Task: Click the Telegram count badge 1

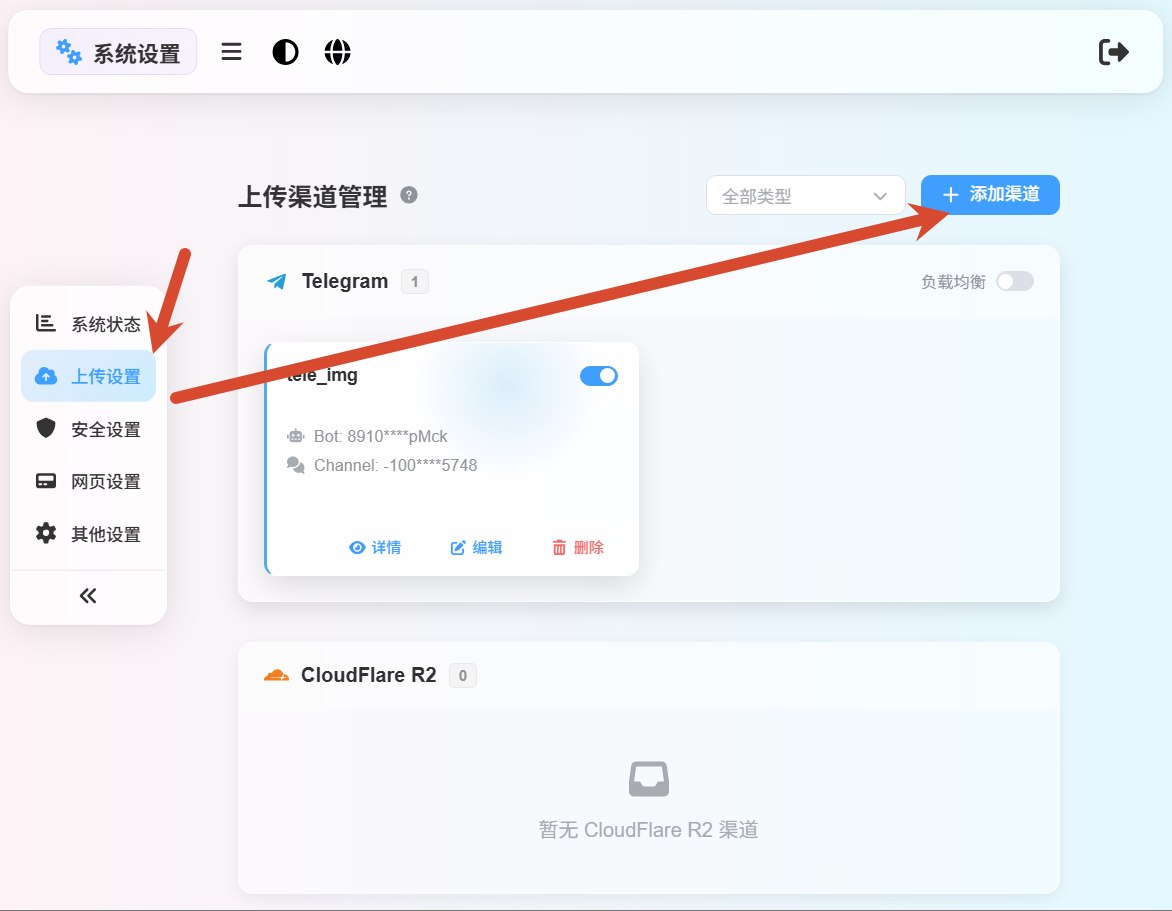Action: tap(415, 282)
